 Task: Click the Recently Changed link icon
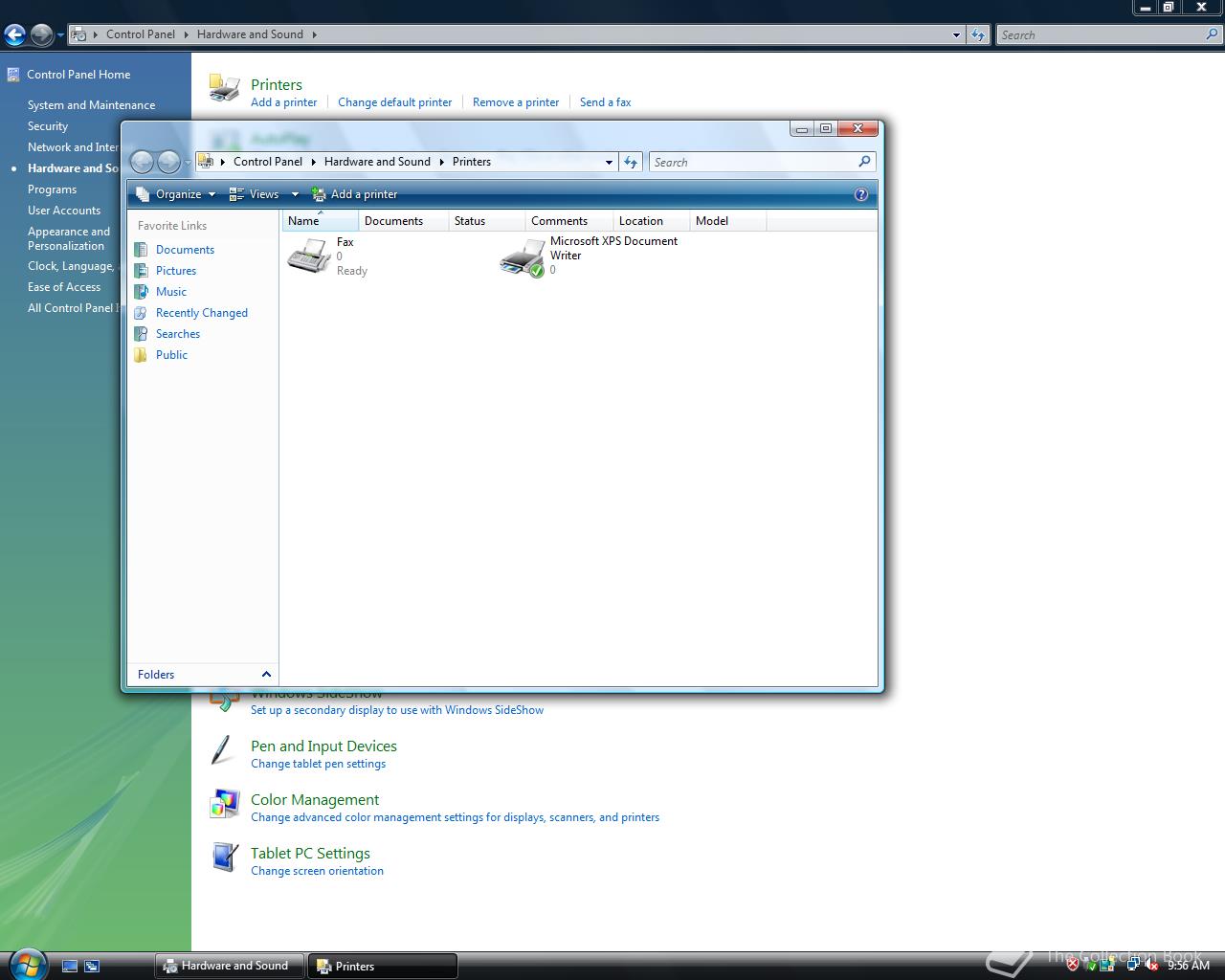[x=141, y=313]
